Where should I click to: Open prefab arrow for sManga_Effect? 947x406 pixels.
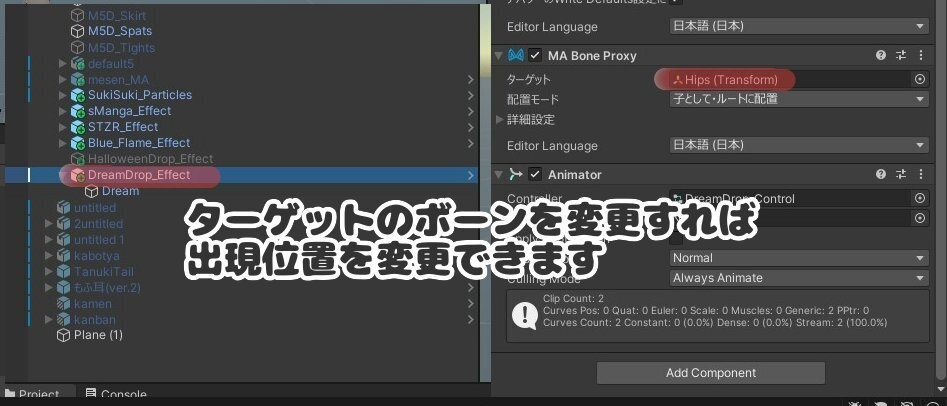[471, 111]
